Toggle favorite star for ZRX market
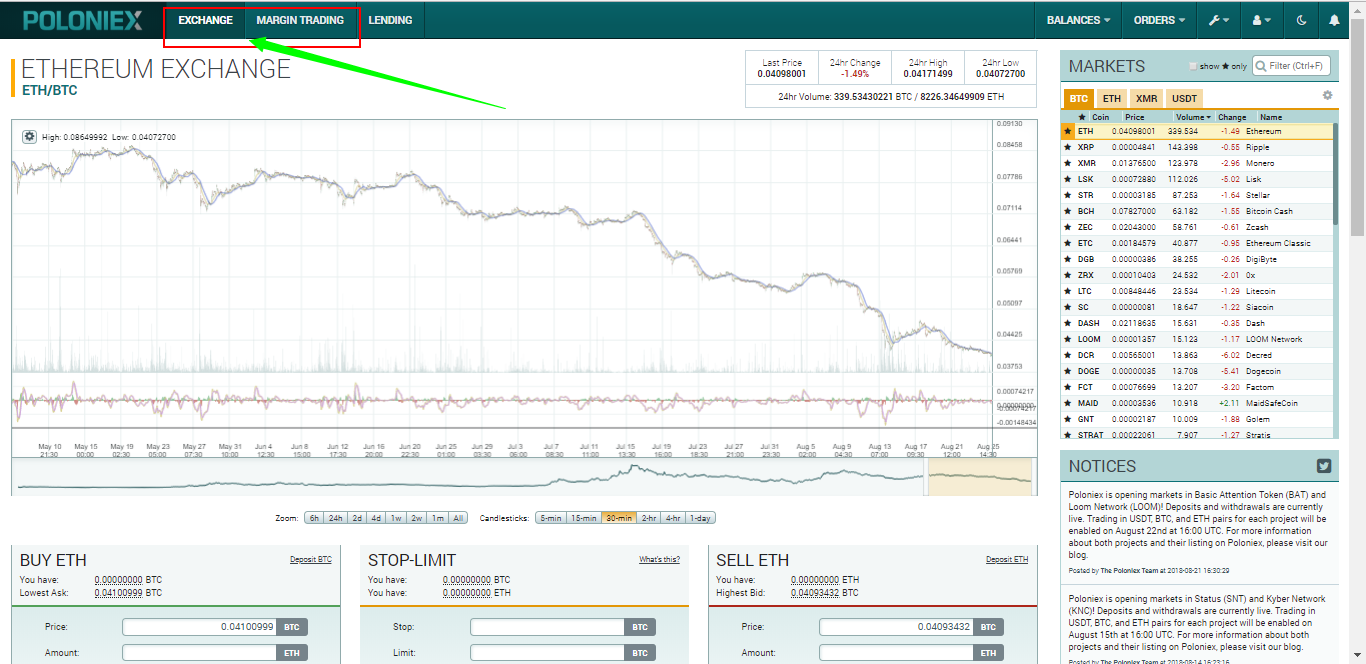 point(1068,275)
